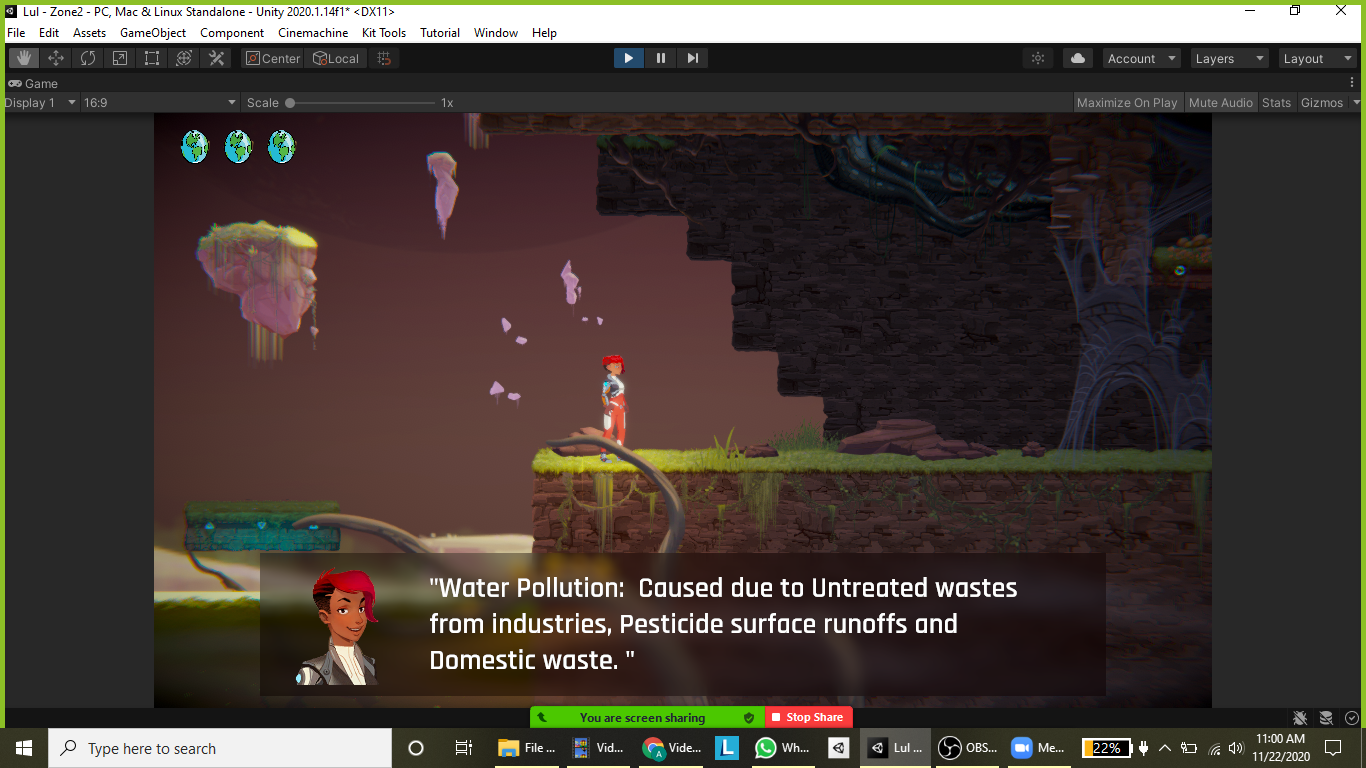This screenshot has height=768, width=1366.
Task: Toggle Play mode
Action: [x=629, y=58]
